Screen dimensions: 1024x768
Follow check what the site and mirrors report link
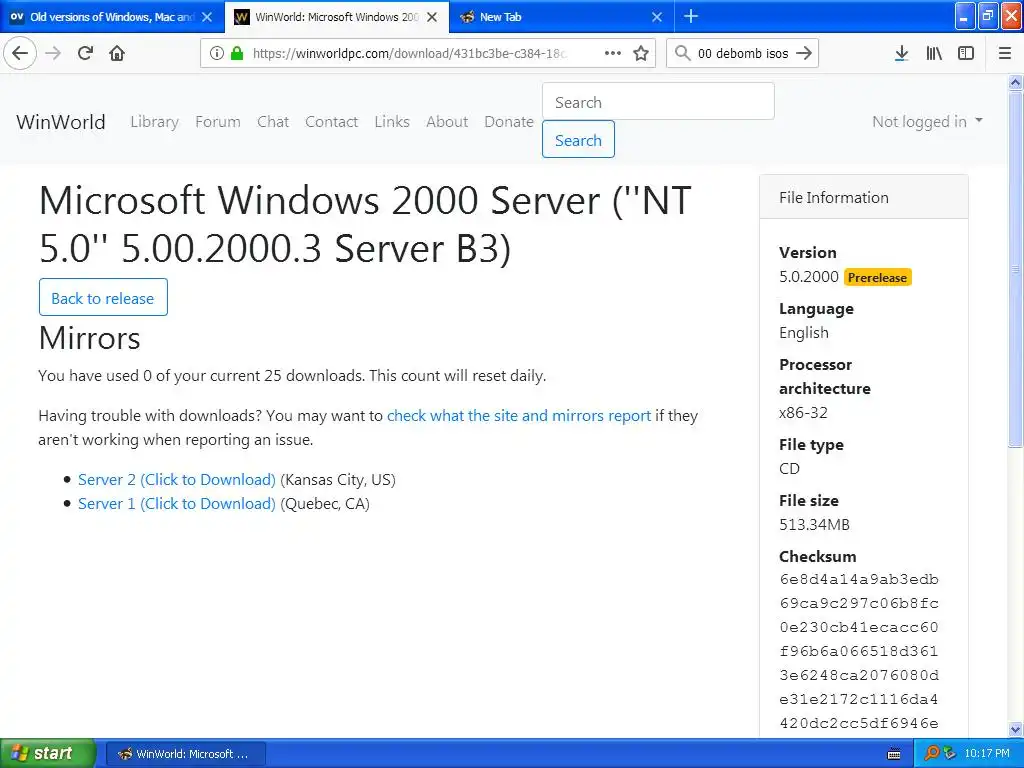point(519,415)
